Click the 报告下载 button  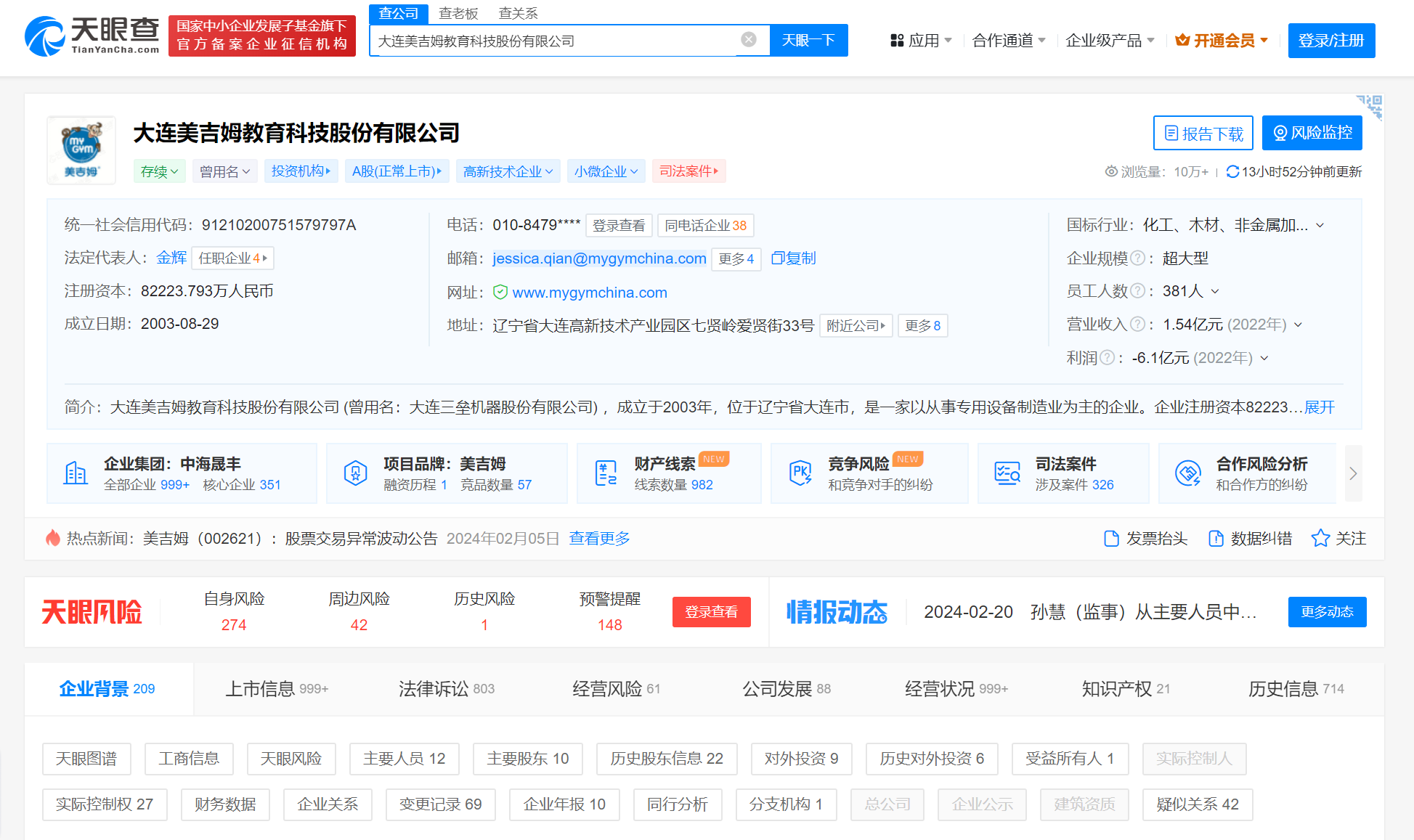click(x=1203, y=133)
